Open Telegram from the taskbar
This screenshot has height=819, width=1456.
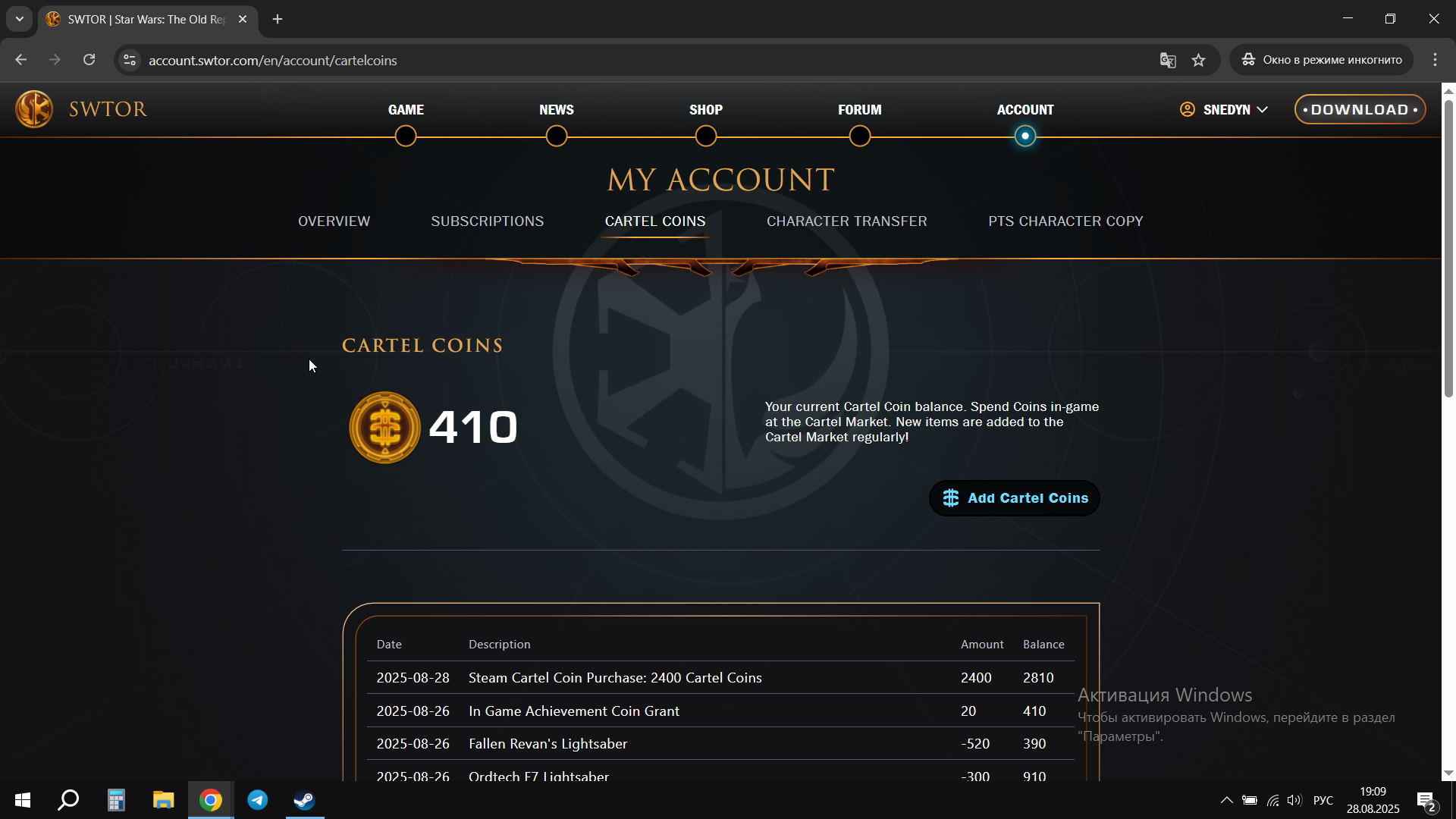(x=258, y=800)
